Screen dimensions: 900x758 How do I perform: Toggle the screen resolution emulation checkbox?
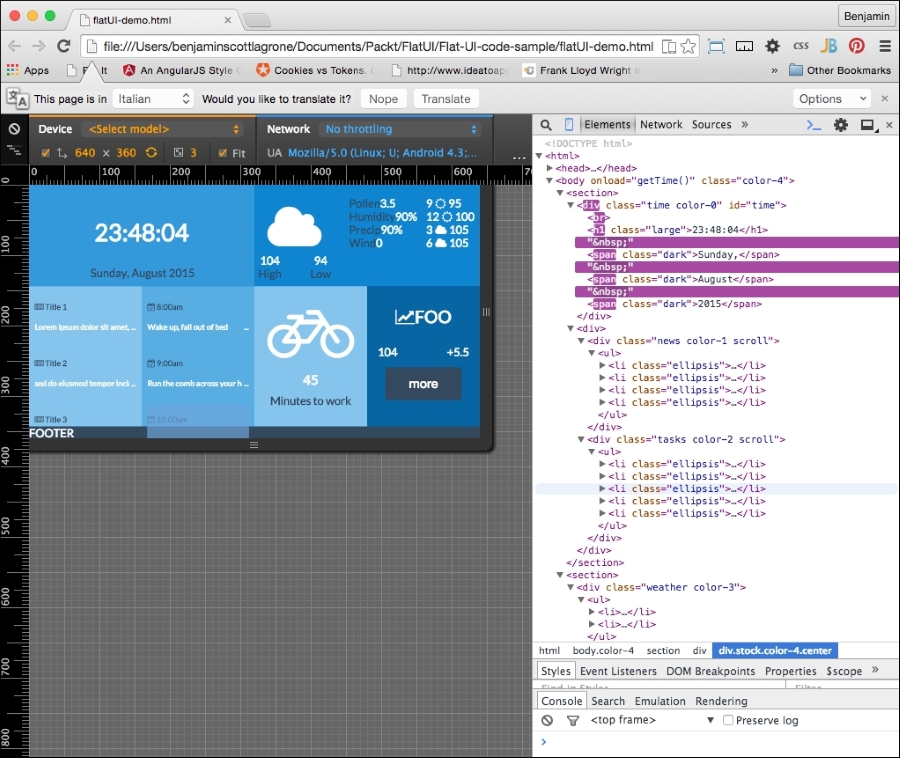click(x=46, y=153)
